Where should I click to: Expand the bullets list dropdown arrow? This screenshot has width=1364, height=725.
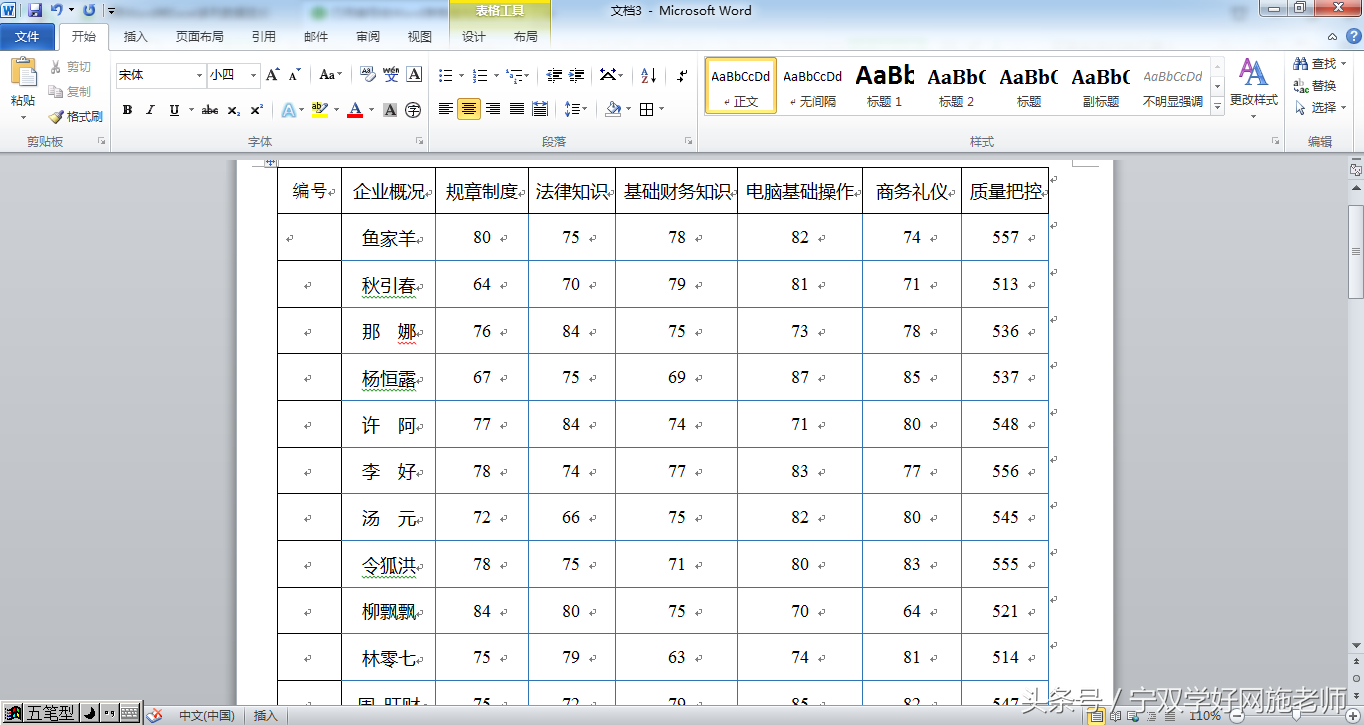point(460,75)
